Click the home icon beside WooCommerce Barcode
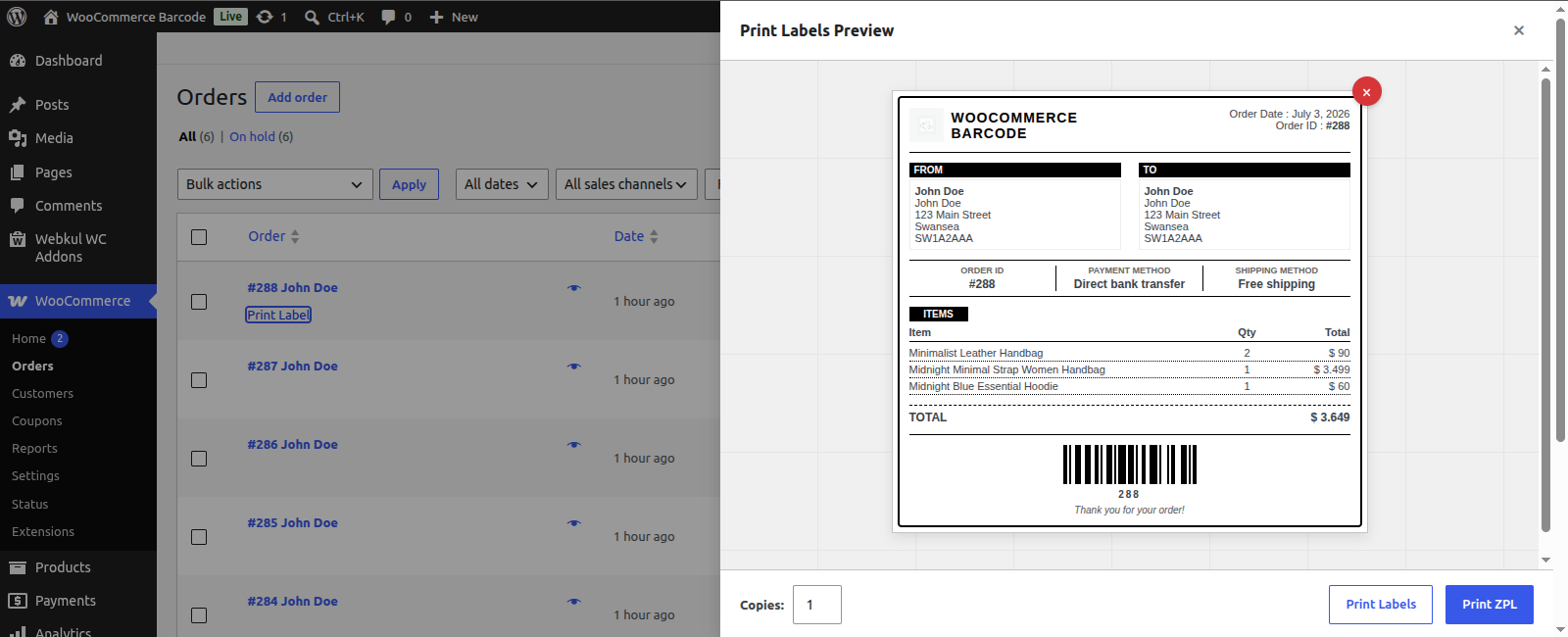The image size is (1568, 637). pos(51,17)
